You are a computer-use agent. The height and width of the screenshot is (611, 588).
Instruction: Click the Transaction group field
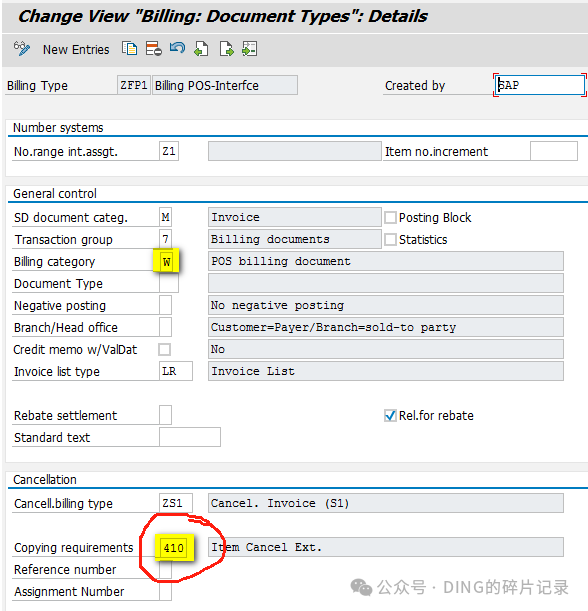coord(166,239)
